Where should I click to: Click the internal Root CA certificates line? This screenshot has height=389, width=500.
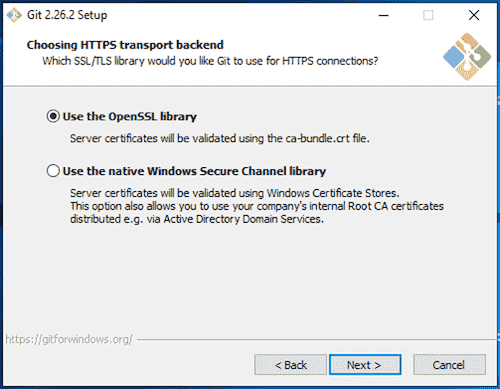[257, 206]
